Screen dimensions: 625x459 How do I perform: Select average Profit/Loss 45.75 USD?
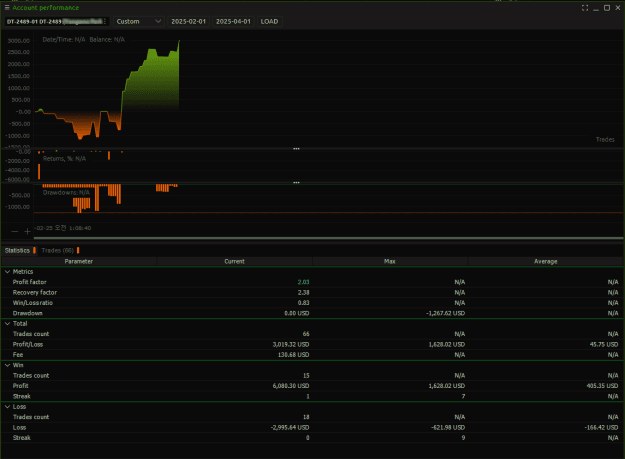(604, 344)
